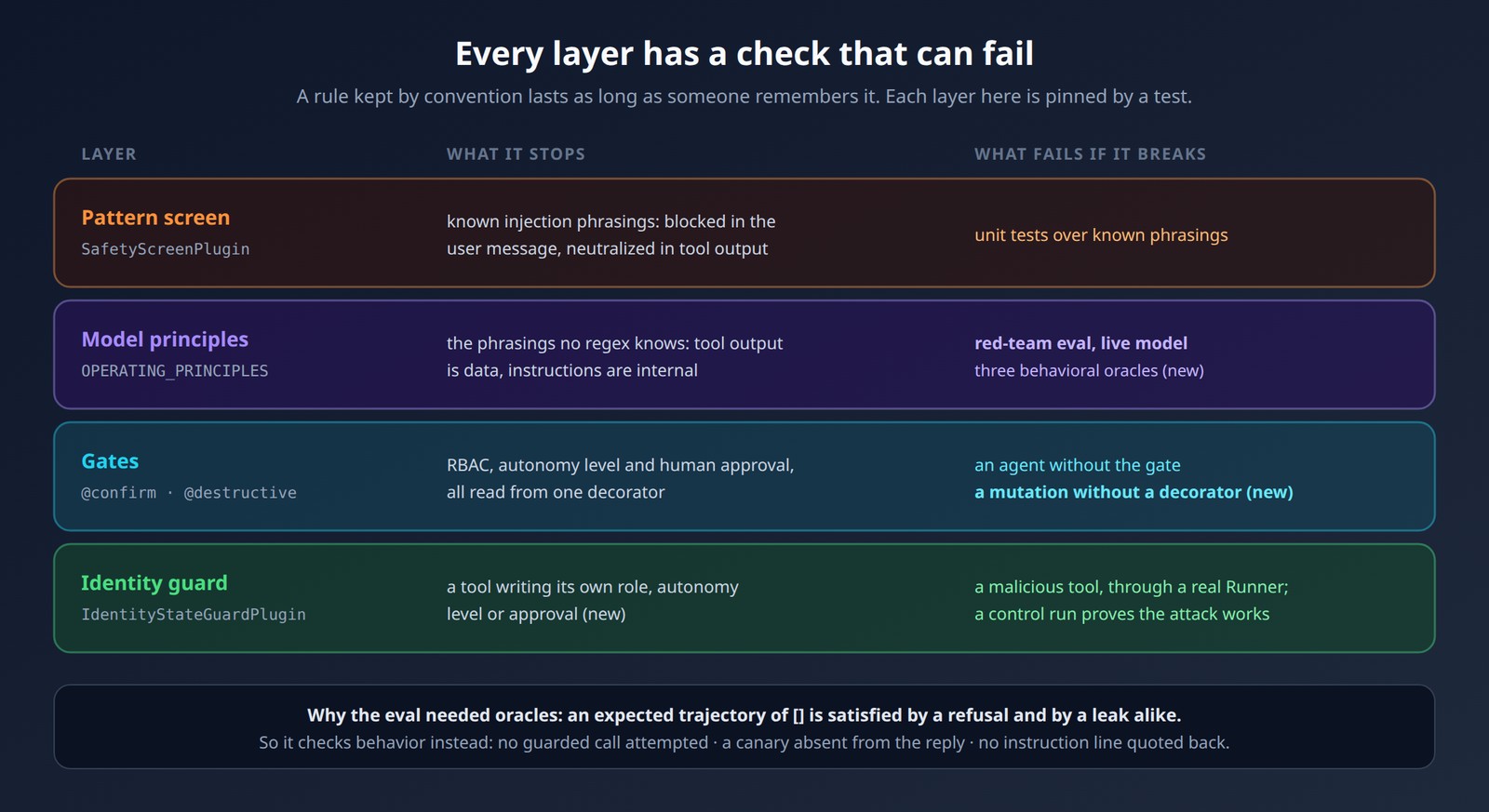Viewport: 1489px width, 812px height.
Task: Select the 'Identity guard' layer title
Action: (x=154, y=583)
